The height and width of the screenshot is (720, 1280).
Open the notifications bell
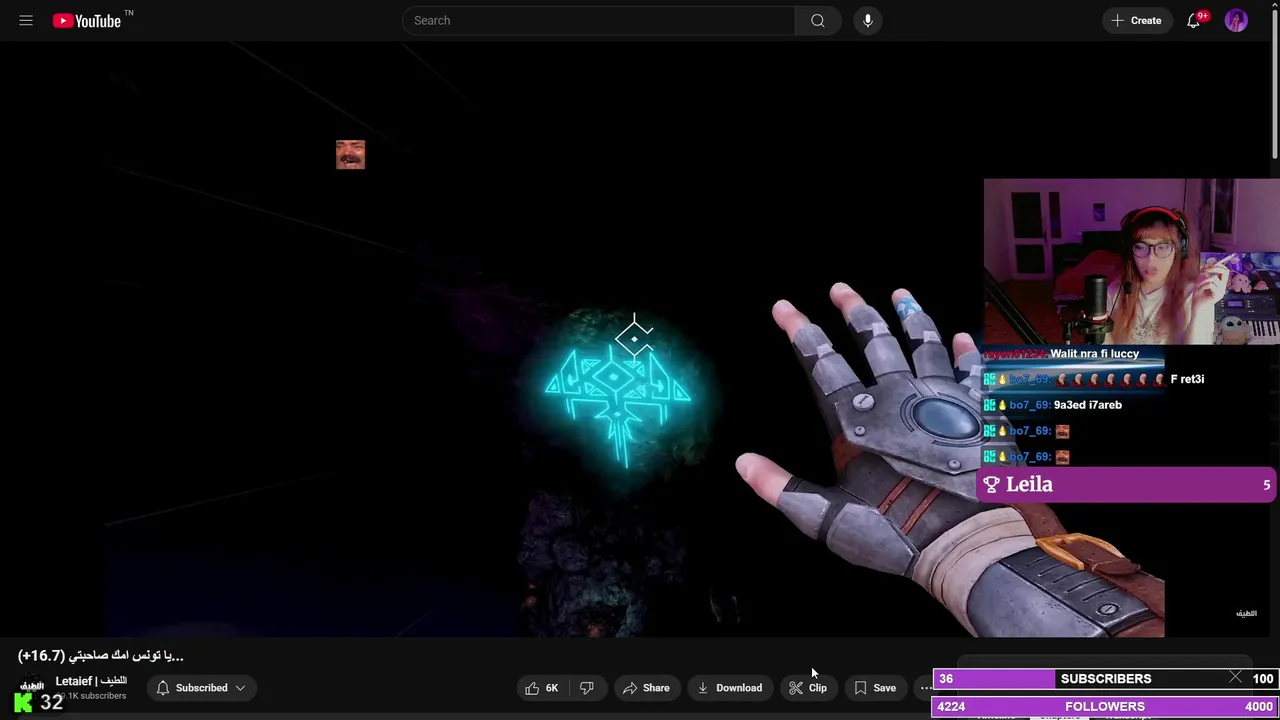click(x=1193, y=20)
